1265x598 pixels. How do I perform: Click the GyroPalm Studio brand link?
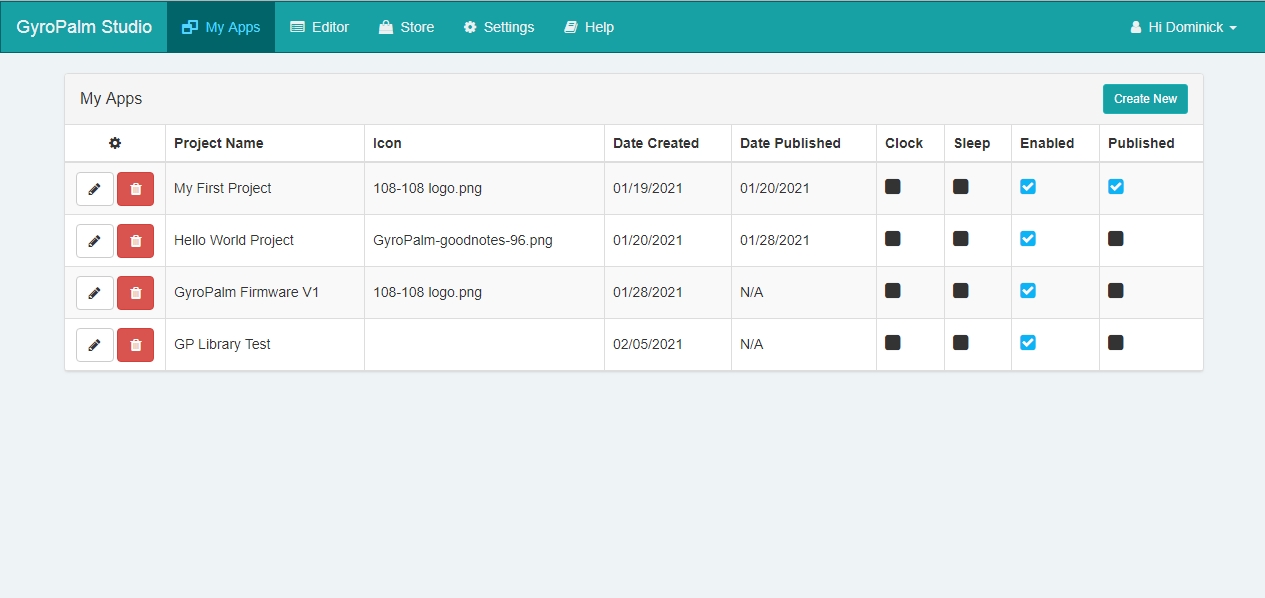tap(84, 27)
